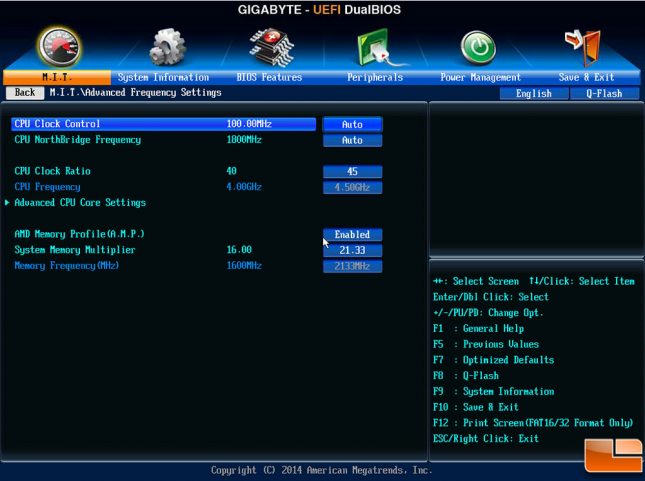Click the current 40 clock ratio value
This screenshot has height=481, width=645.
click(x=232, y=171)
